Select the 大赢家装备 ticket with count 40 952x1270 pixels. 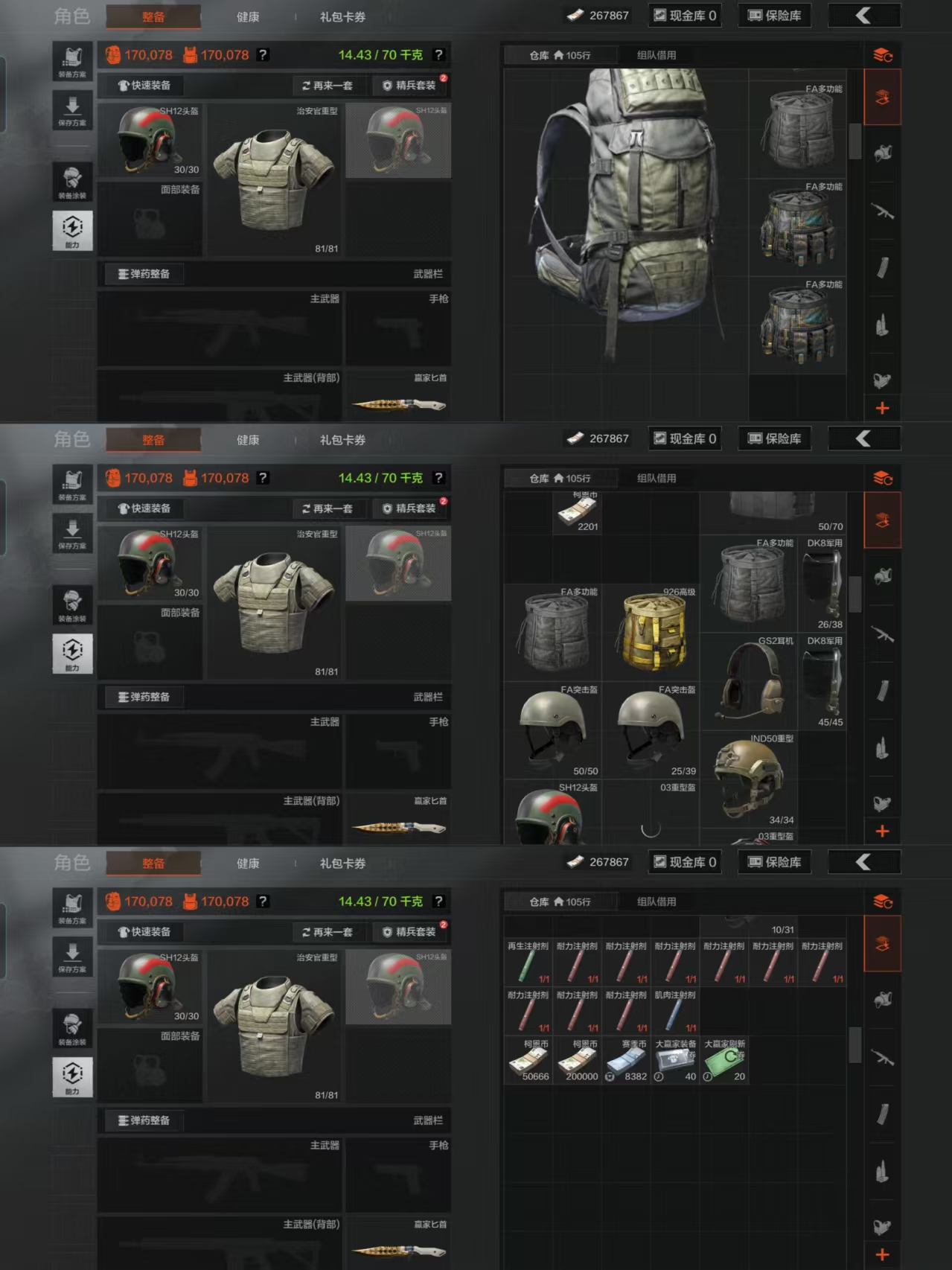coord(675,1061)
